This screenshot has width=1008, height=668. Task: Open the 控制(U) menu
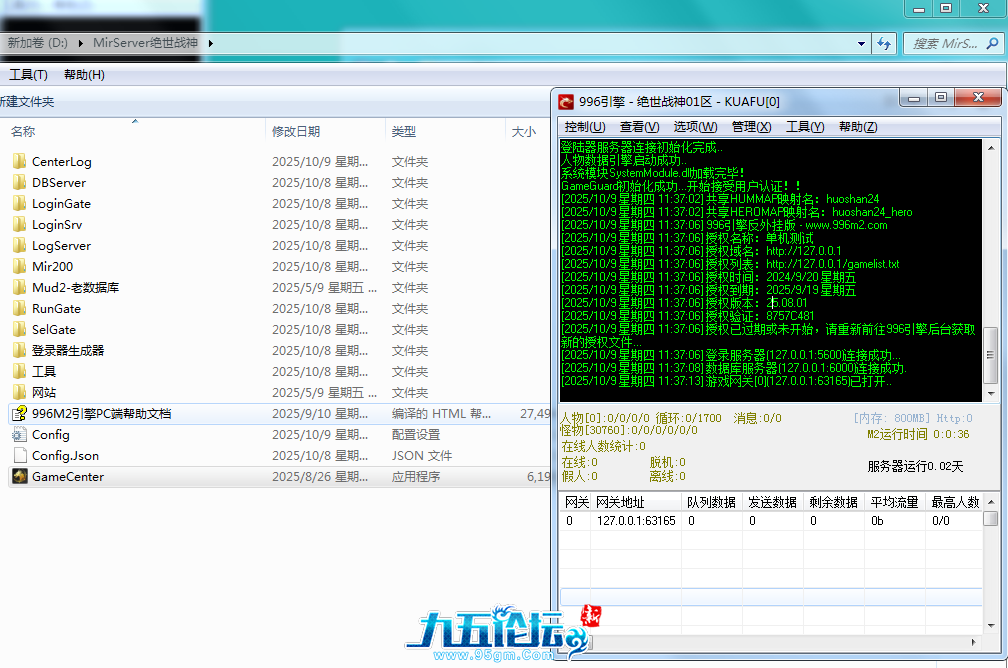(584, 127)
